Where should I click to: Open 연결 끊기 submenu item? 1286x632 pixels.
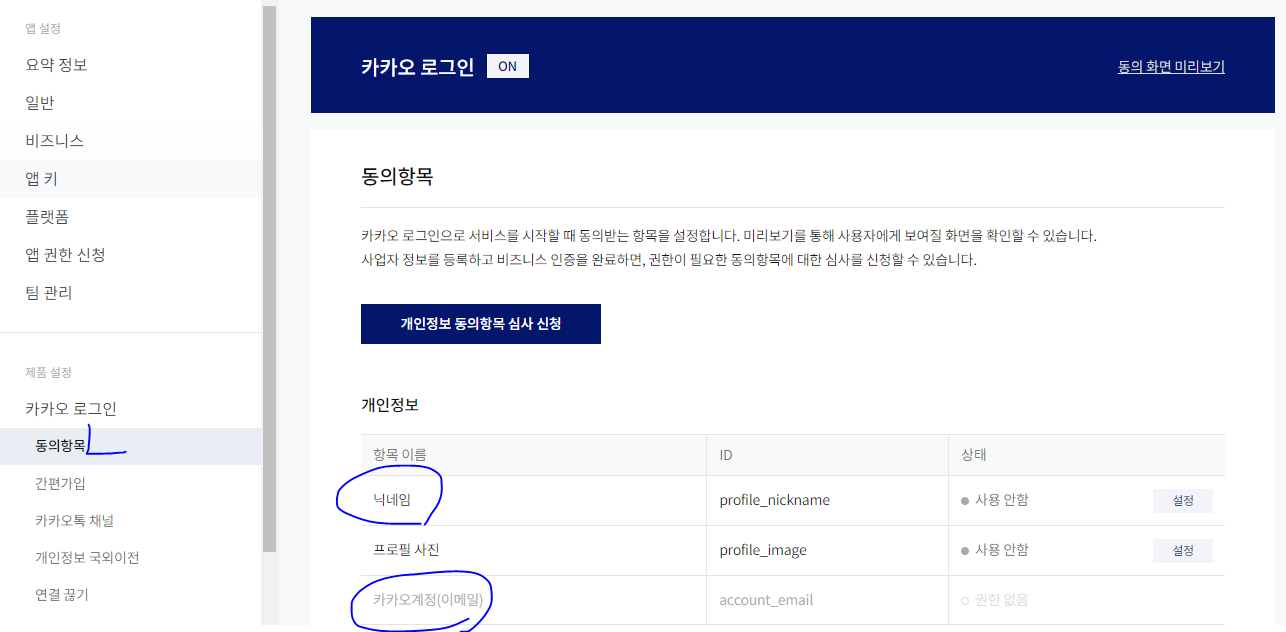point(62,594)
